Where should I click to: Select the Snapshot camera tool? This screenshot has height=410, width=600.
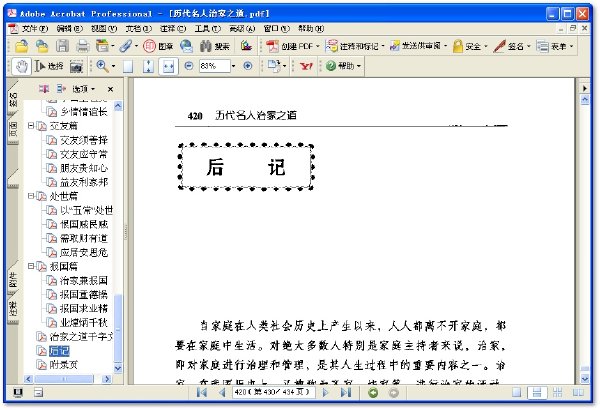click(x=77, y=67)
